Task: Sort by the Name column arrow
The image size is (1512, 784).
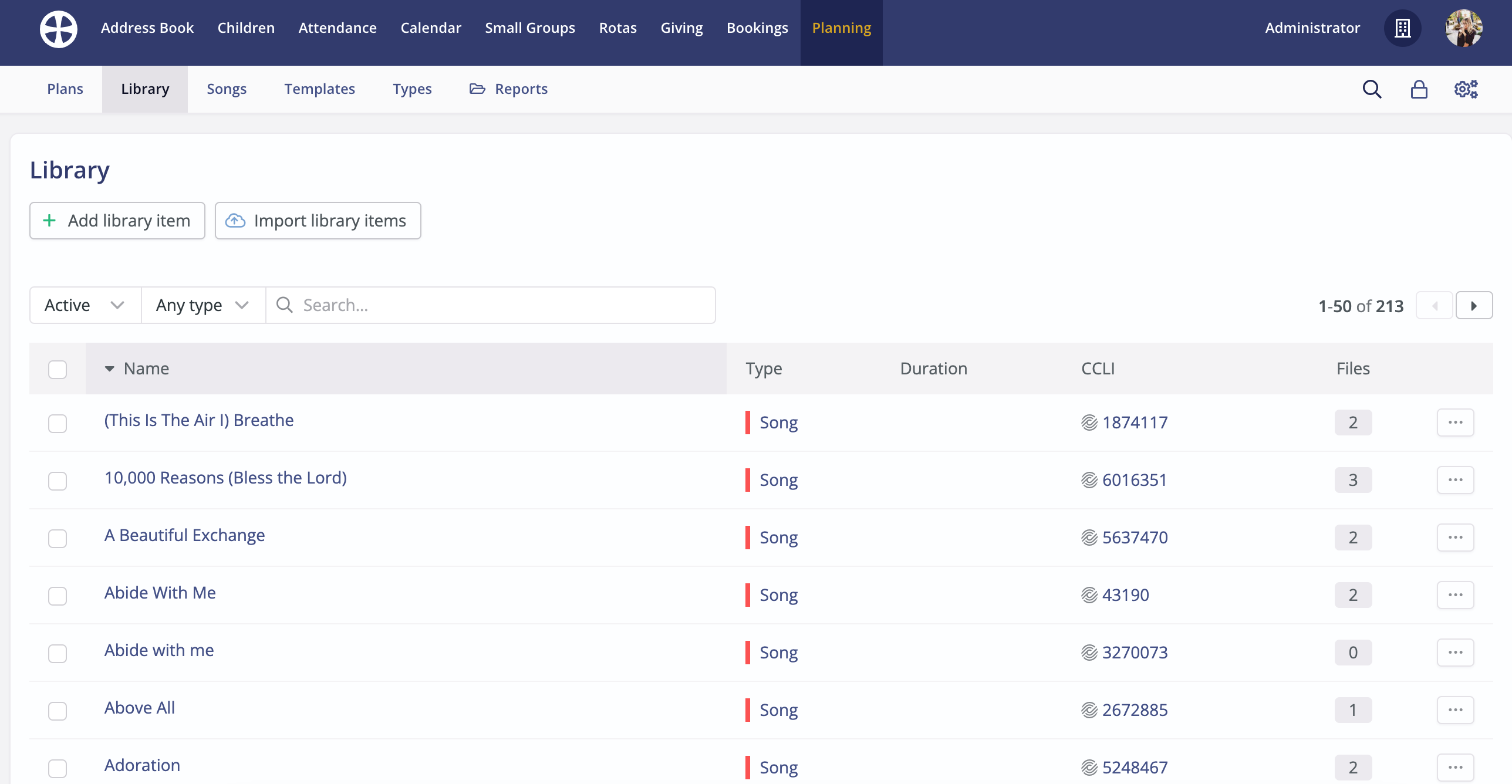Action: [x=109, y=369]
